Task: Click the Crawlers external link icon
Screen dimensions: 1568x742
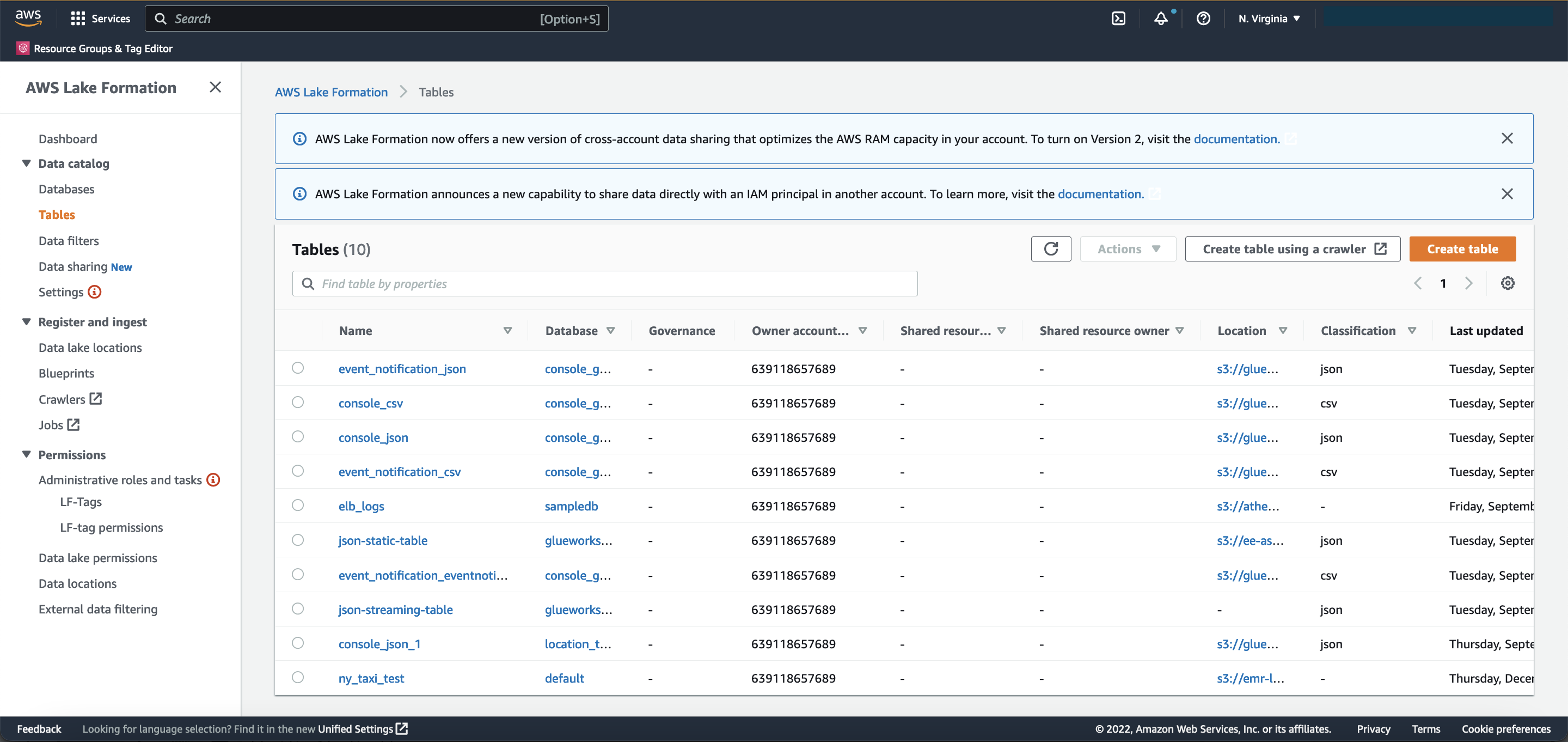Action: tap(96, 398)
